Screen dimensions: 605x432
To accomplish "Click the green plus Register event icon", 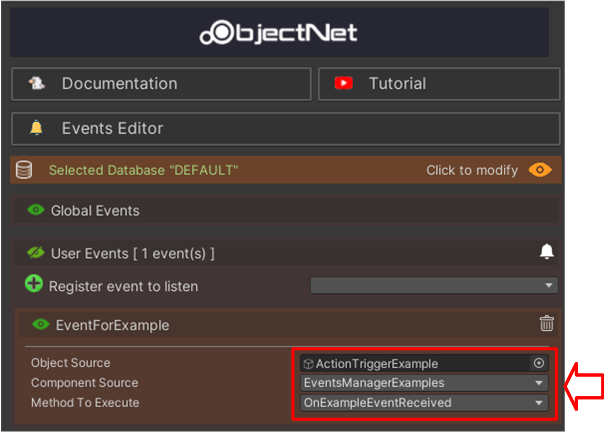I will click(x=34, y=285).
